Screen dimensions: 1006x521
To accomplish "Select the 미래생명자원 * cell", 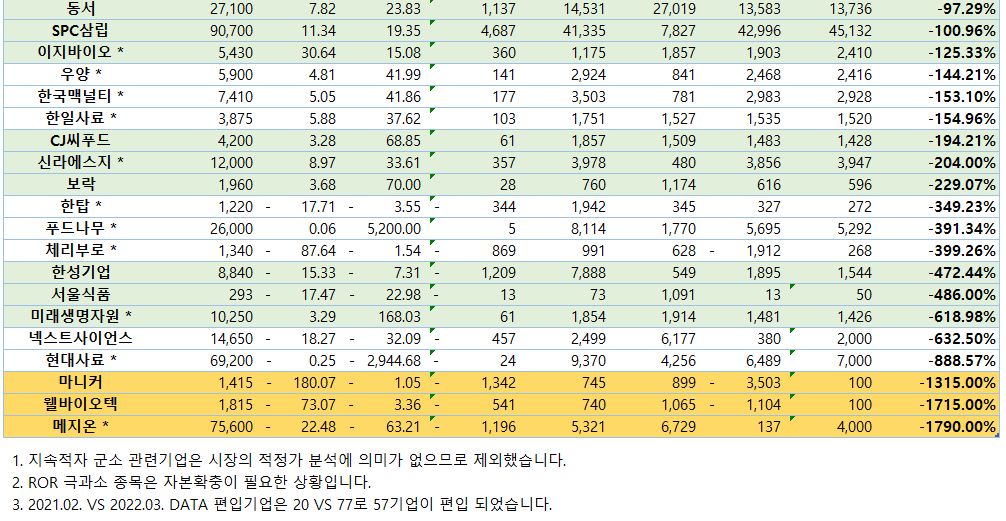I will point(81,315).
